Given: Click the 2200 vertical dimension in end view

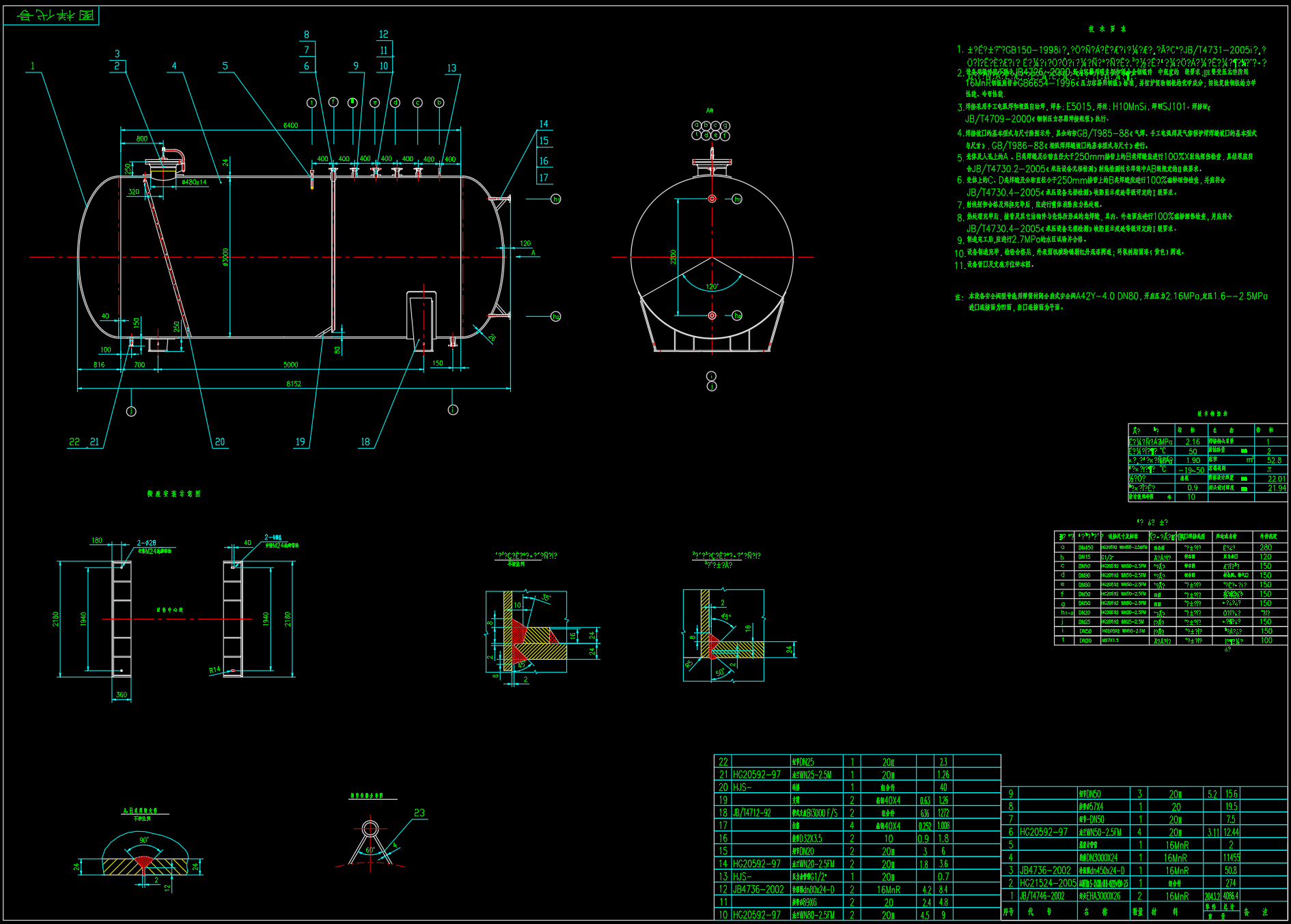Looking at the screenshot, I should pos(673,257).
